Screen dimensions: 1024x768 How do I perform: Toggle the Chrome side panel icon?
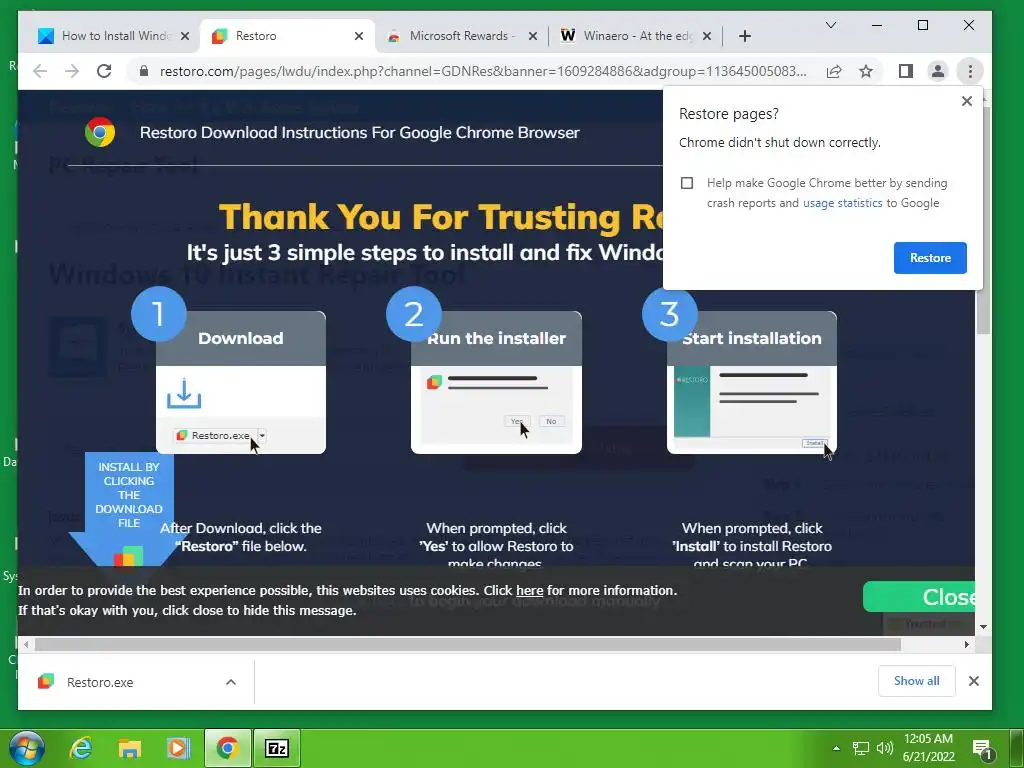[x=906, y=71]
